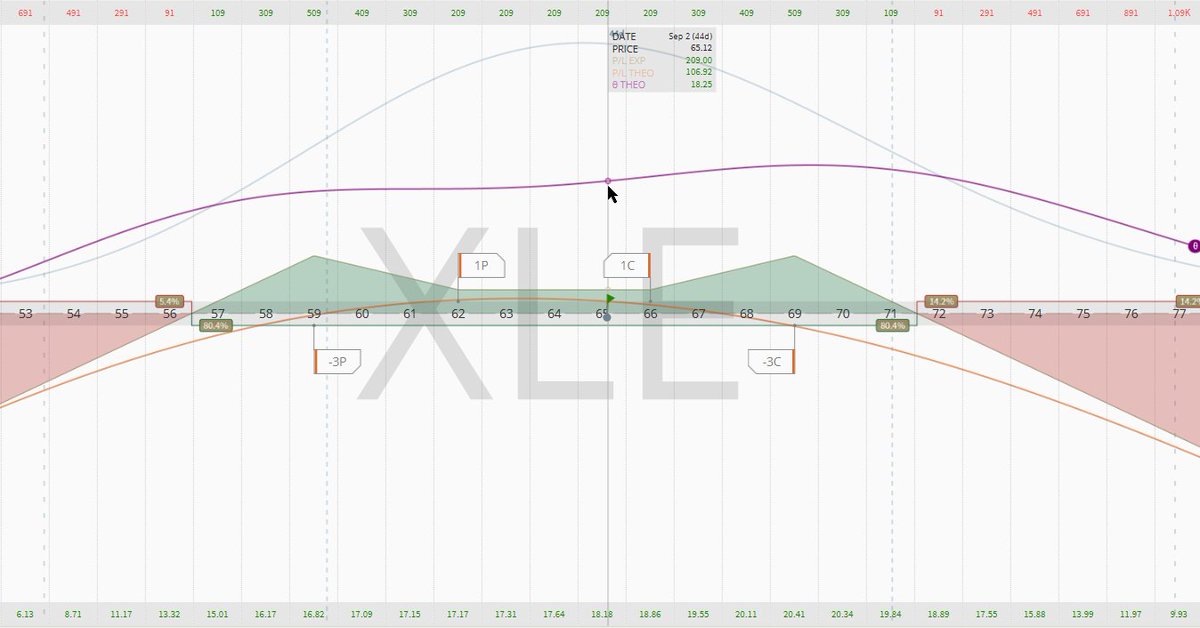The image size is (1200, 628).
Task: Click the 15.88 theta value in bottom row
Action: pyautogui.click(x=1035, y=614)
